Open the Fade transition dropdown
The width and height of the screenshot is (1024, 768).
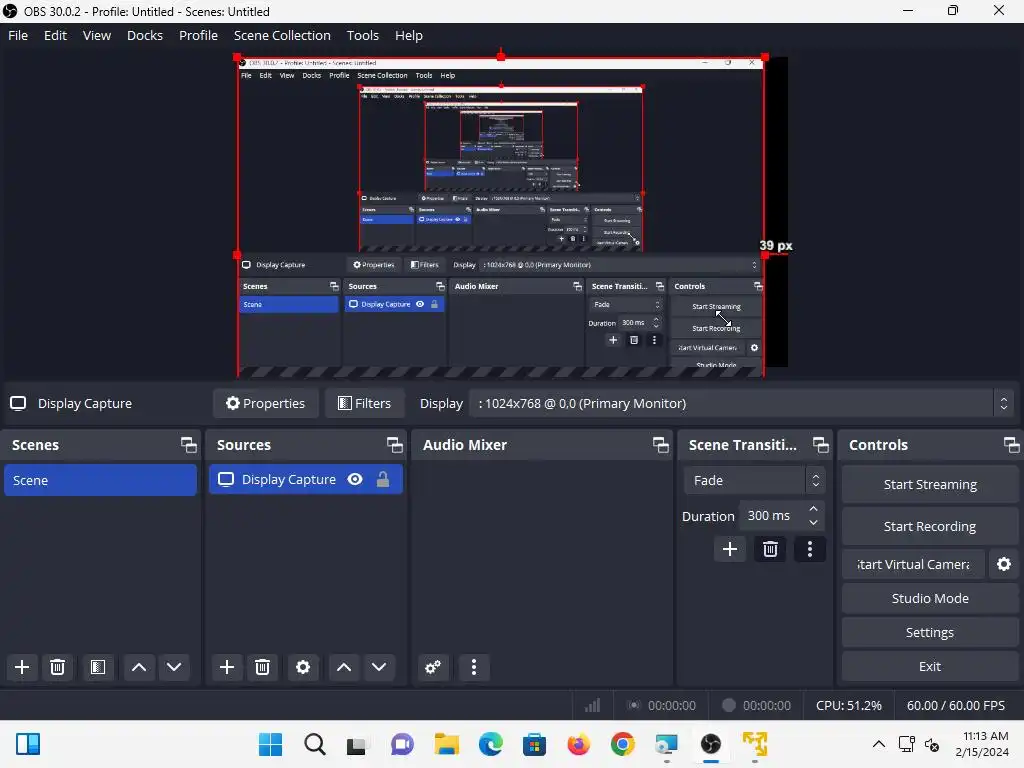point(754,481)
